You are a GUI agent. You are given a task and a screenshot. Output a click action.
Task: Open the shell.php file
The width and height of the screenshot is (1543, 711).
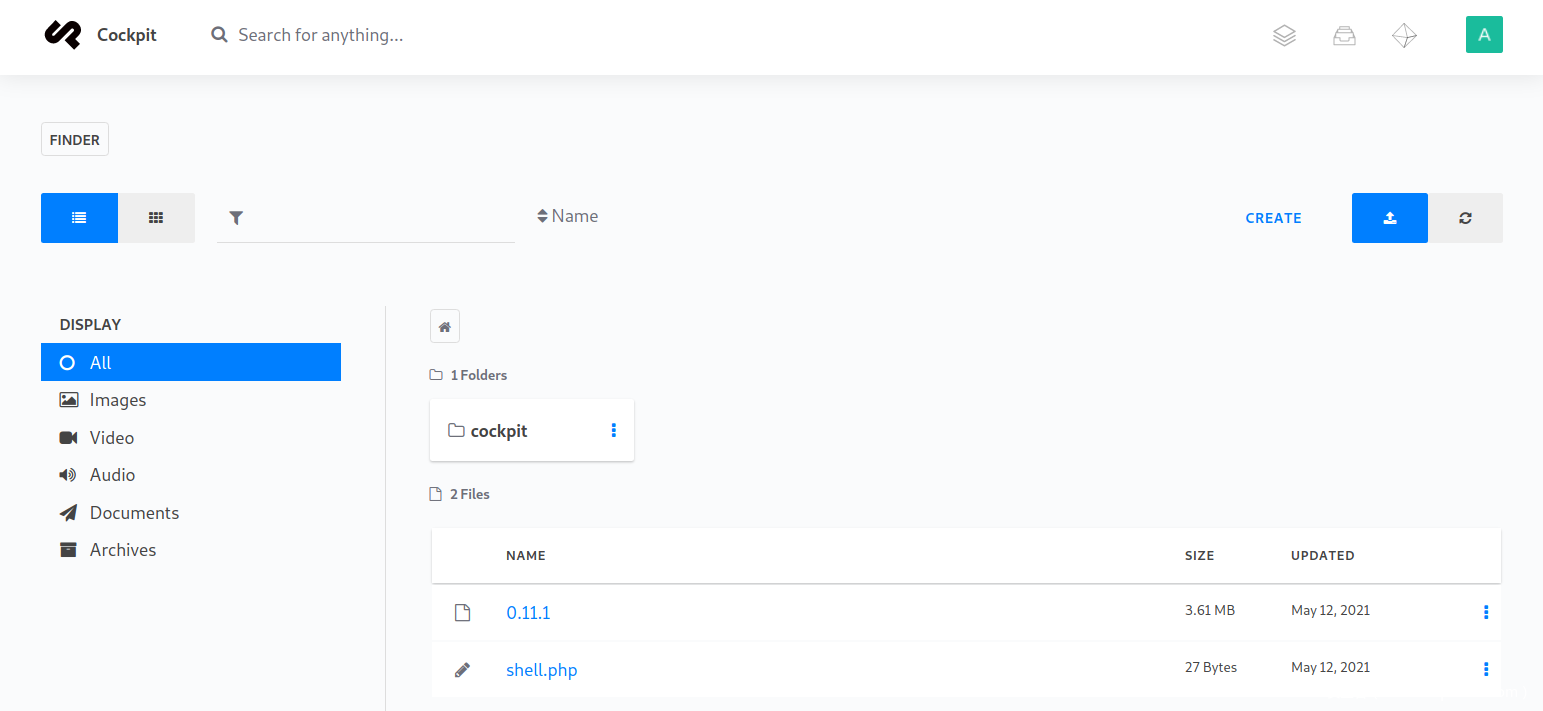[x=542, y=670]
